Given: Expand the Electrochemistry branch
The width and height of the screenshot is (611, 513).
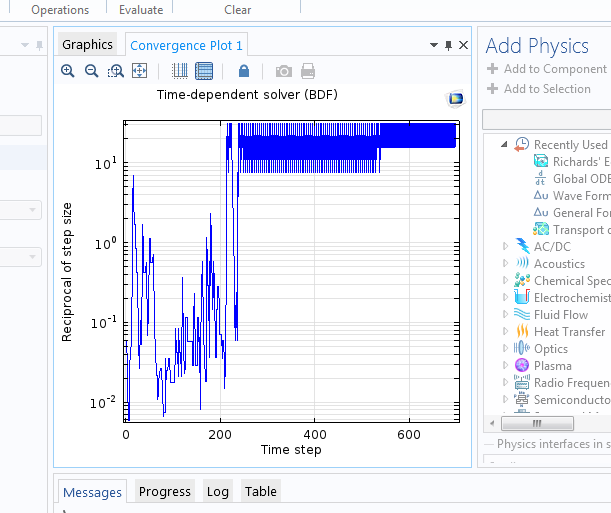Looking at the screenshot, I should coord(505,298).
